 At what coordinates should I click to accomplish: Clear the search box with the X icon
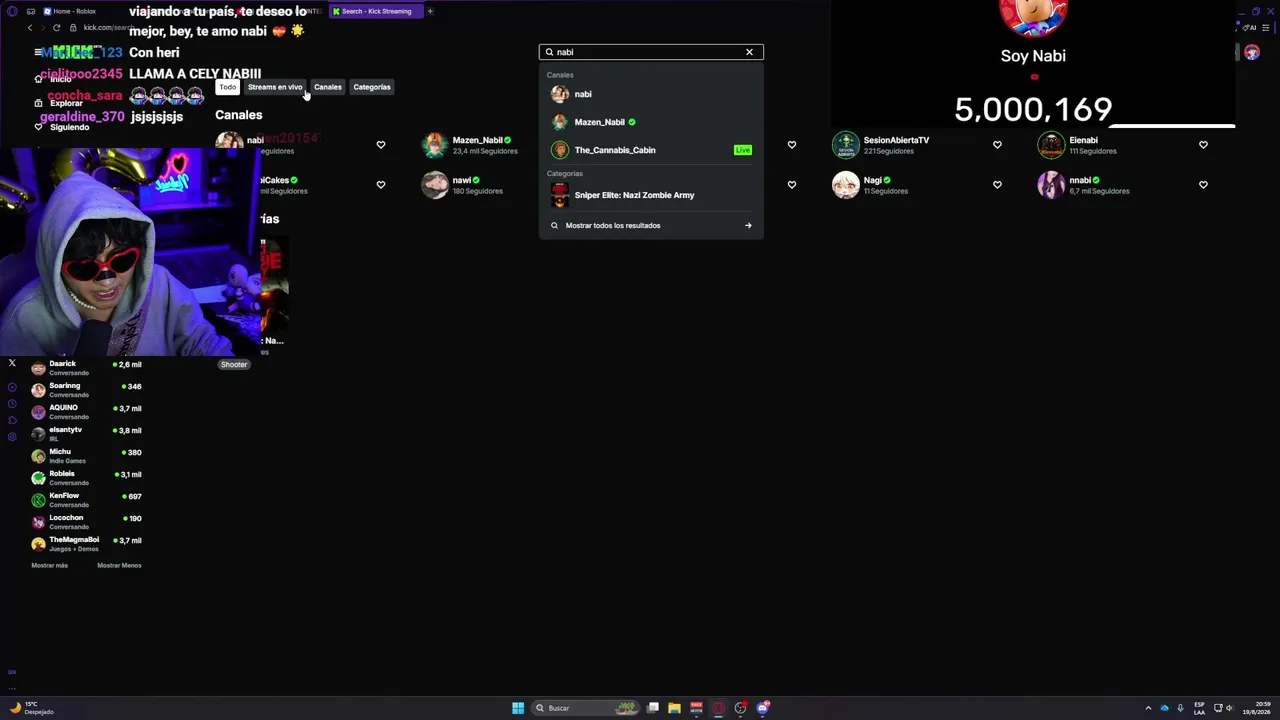point(749,52)
